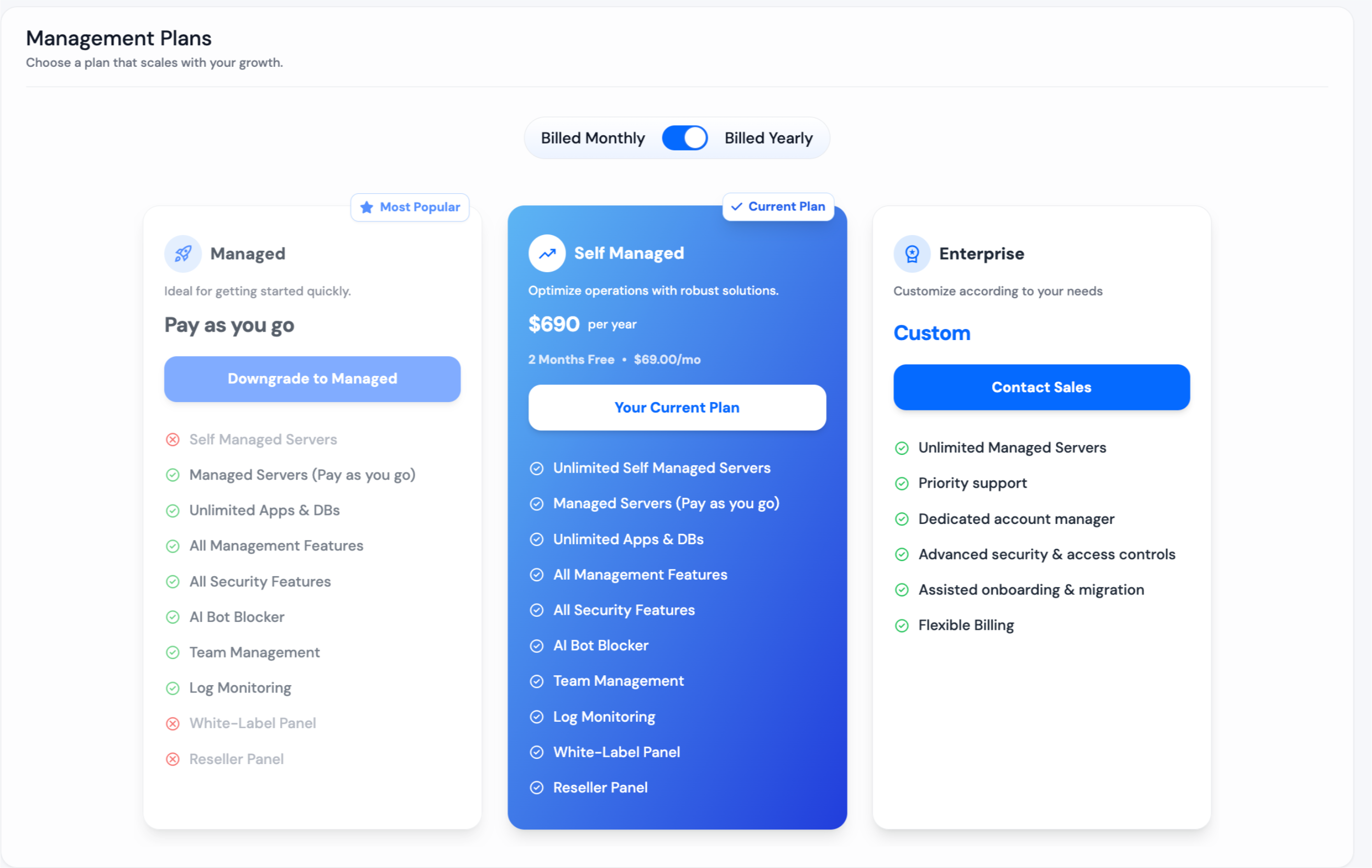Click the Custom price label on Enterprise plan
The image size is (1372, 868).
point(932,333)
